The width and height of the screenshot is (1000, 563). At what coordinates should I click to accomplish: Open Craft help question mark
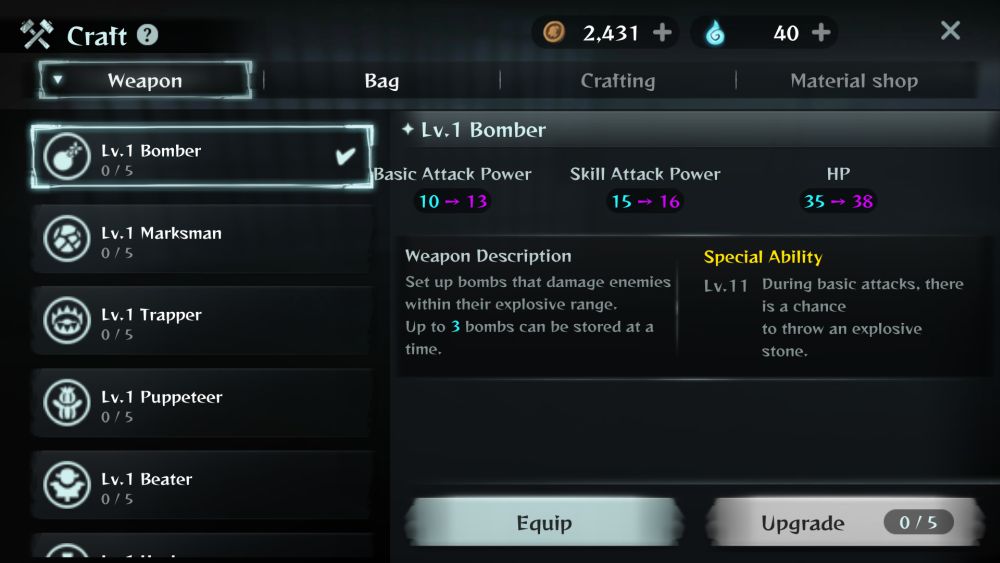click(147, 34)
